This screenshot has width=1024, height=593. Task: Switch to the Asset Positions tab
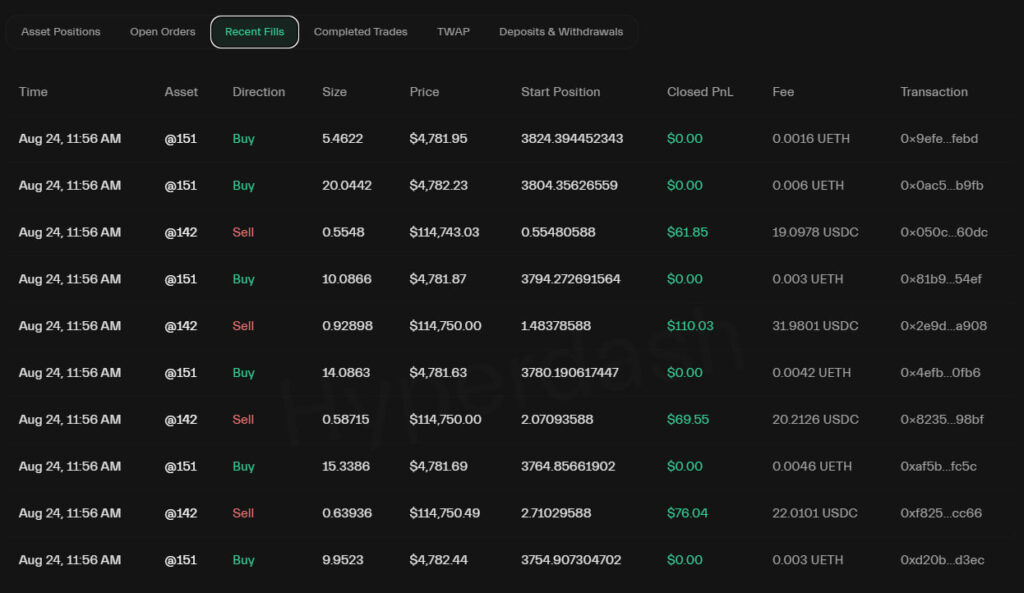(60, 31)
